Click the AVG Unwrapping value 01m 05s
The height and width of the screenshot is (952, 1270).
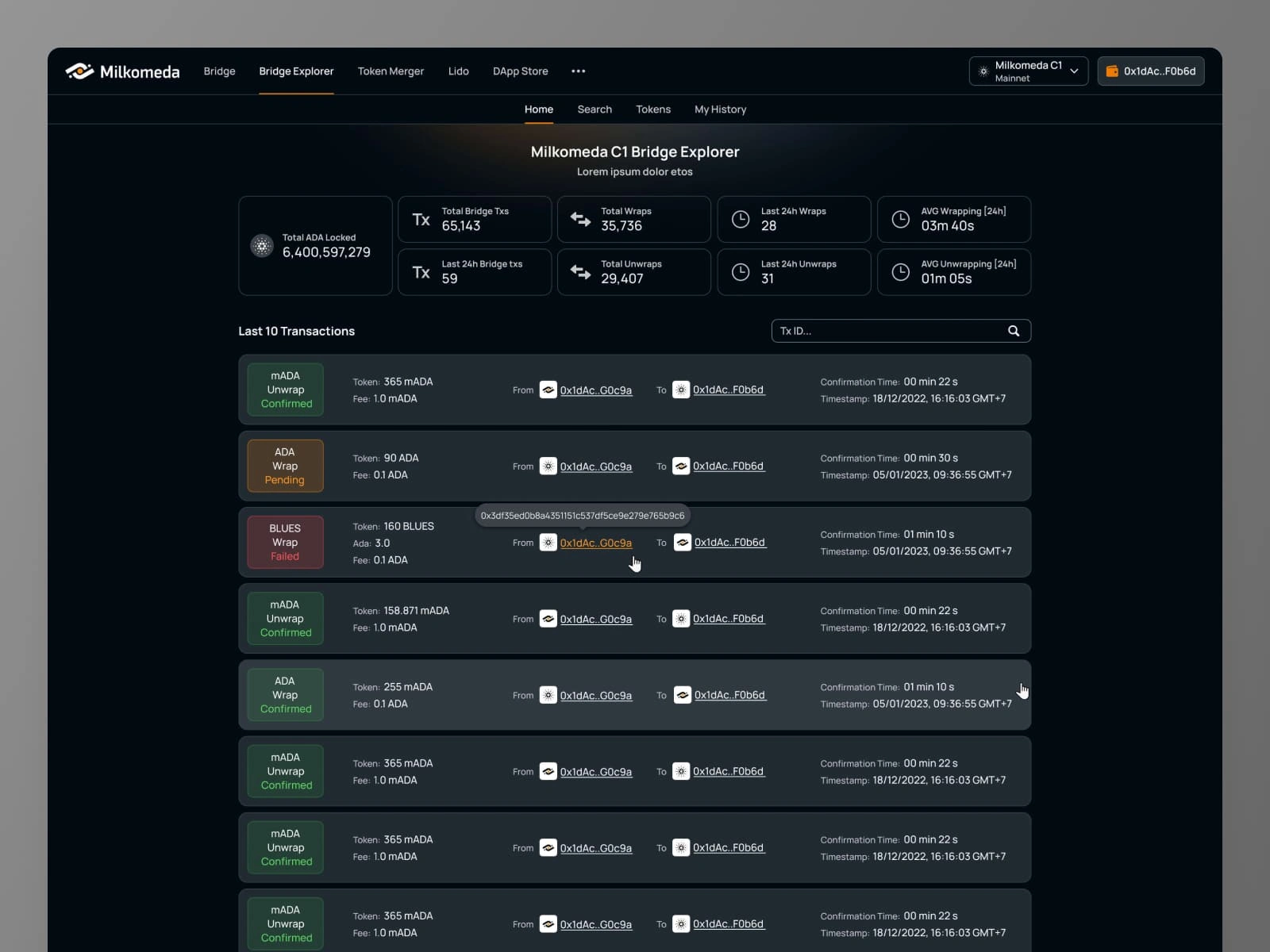point(946,278)
